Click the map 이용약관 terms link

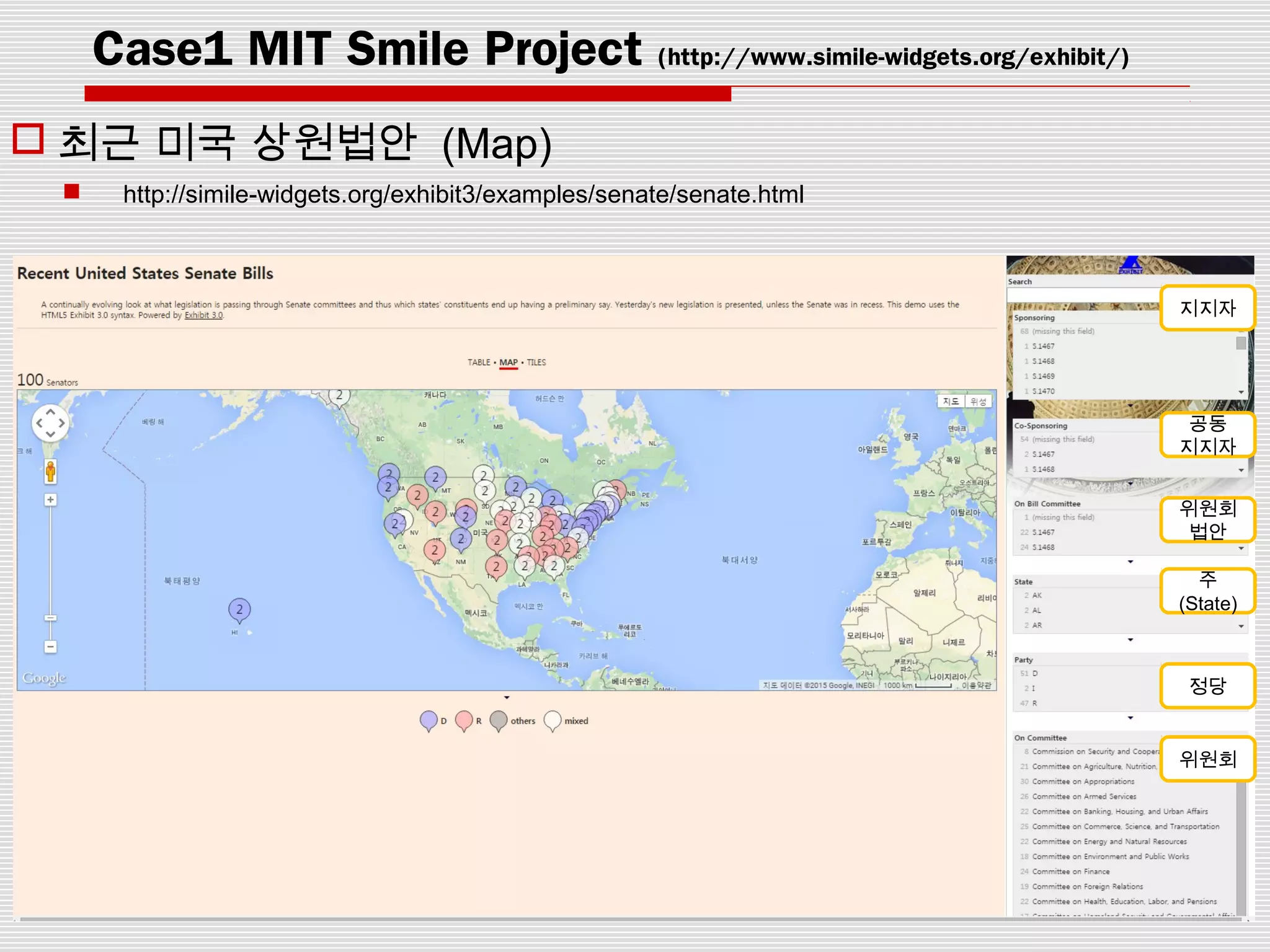coord(976,685)
